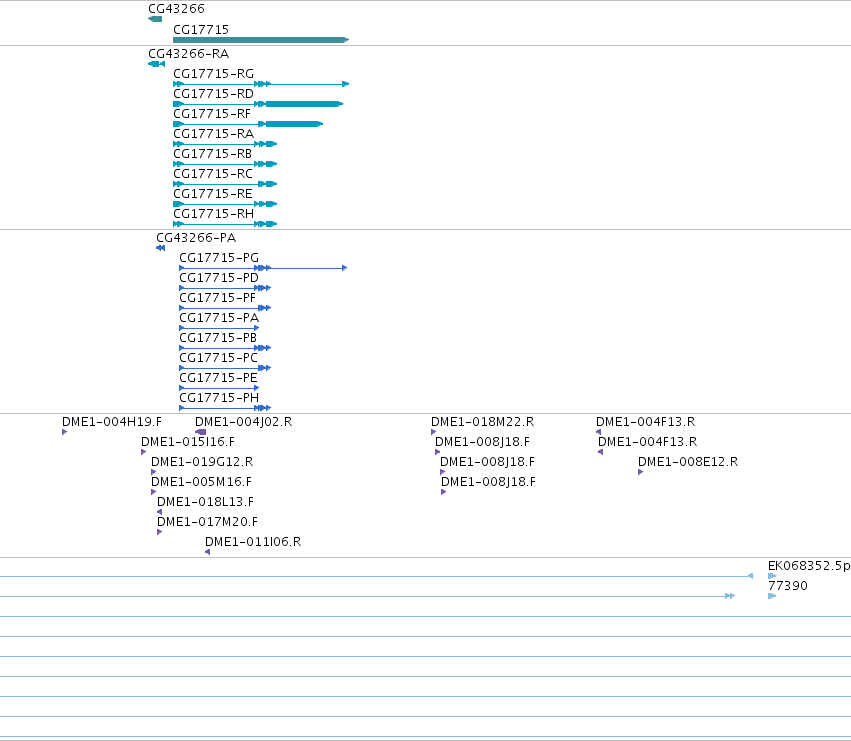Select the 77390 feature label
Image resolution: width=851 pixels, height=741 pixels.
(788, 586)
